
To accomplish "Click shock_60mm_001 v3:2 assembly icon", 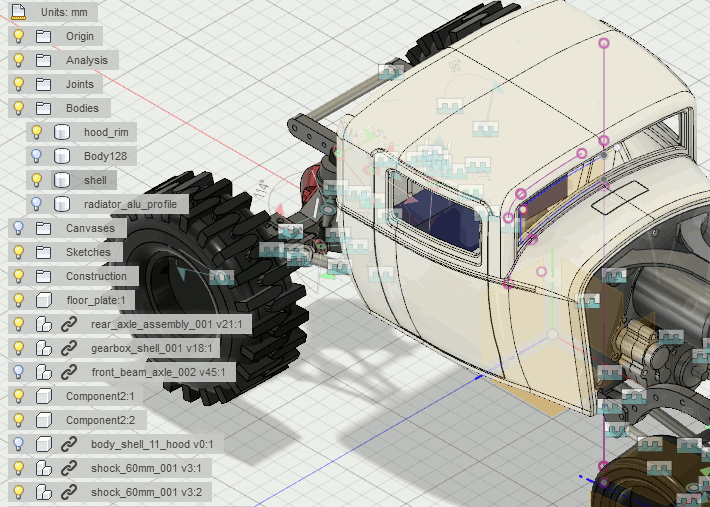I will pos(43,492).
